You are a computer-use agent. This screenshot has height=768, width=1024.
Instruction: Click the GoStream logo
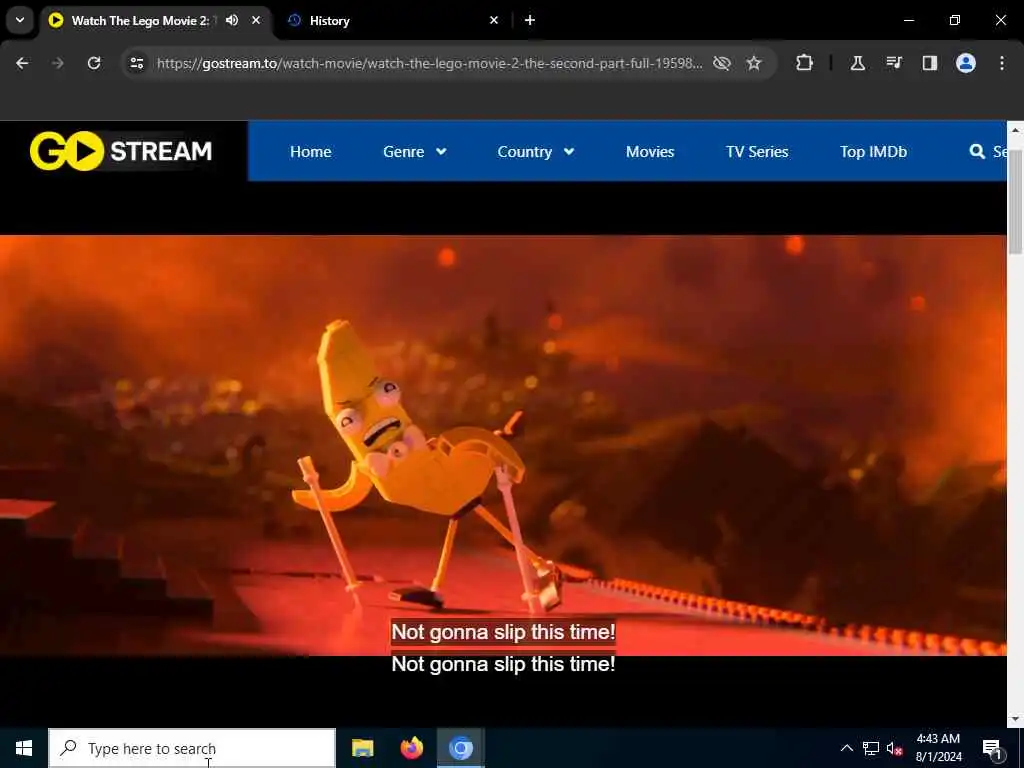coord(121,151)
